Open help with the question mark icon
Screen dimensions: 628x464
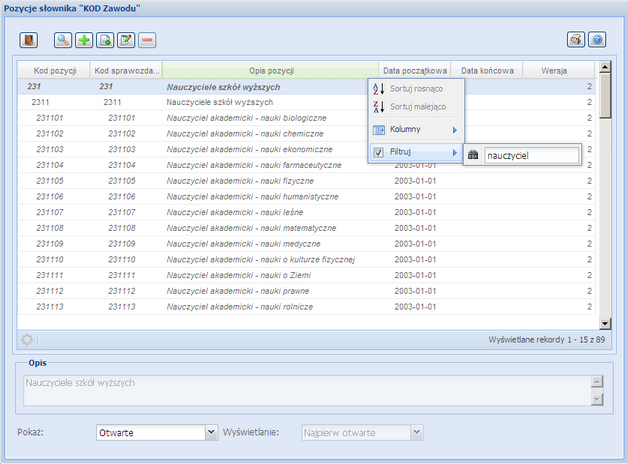(x=597, y=40)
